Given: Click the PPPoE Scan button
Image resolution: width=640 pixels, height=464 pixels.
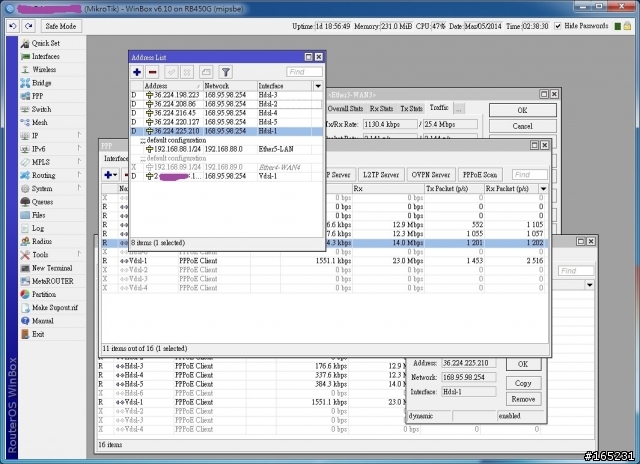Looking at the screenshot, I should point(480,175).
